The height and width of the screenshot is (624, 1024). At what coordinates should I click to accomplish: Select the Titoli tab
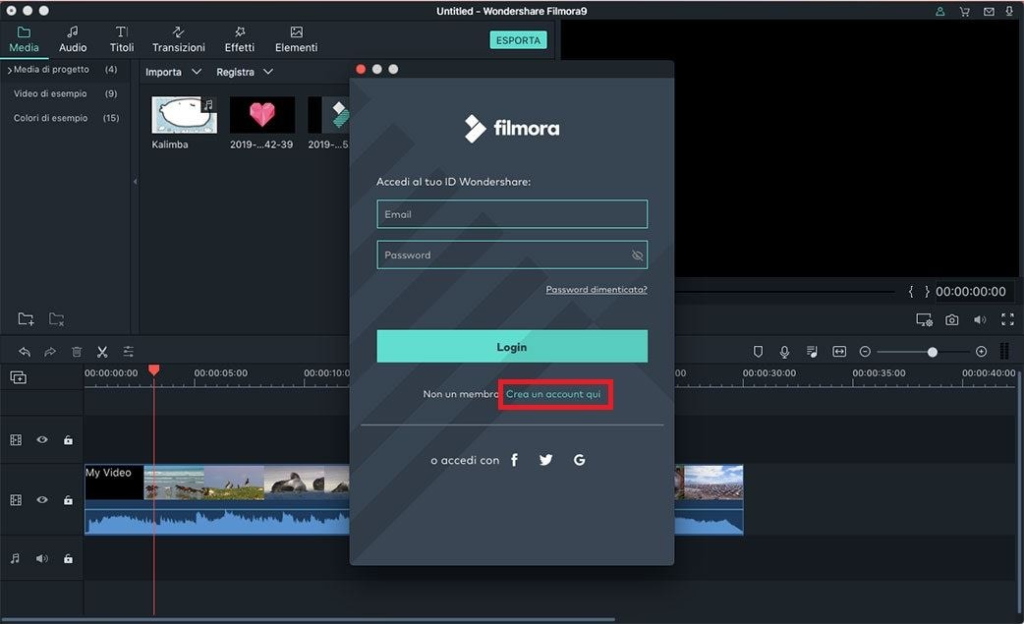pos(121,40)
